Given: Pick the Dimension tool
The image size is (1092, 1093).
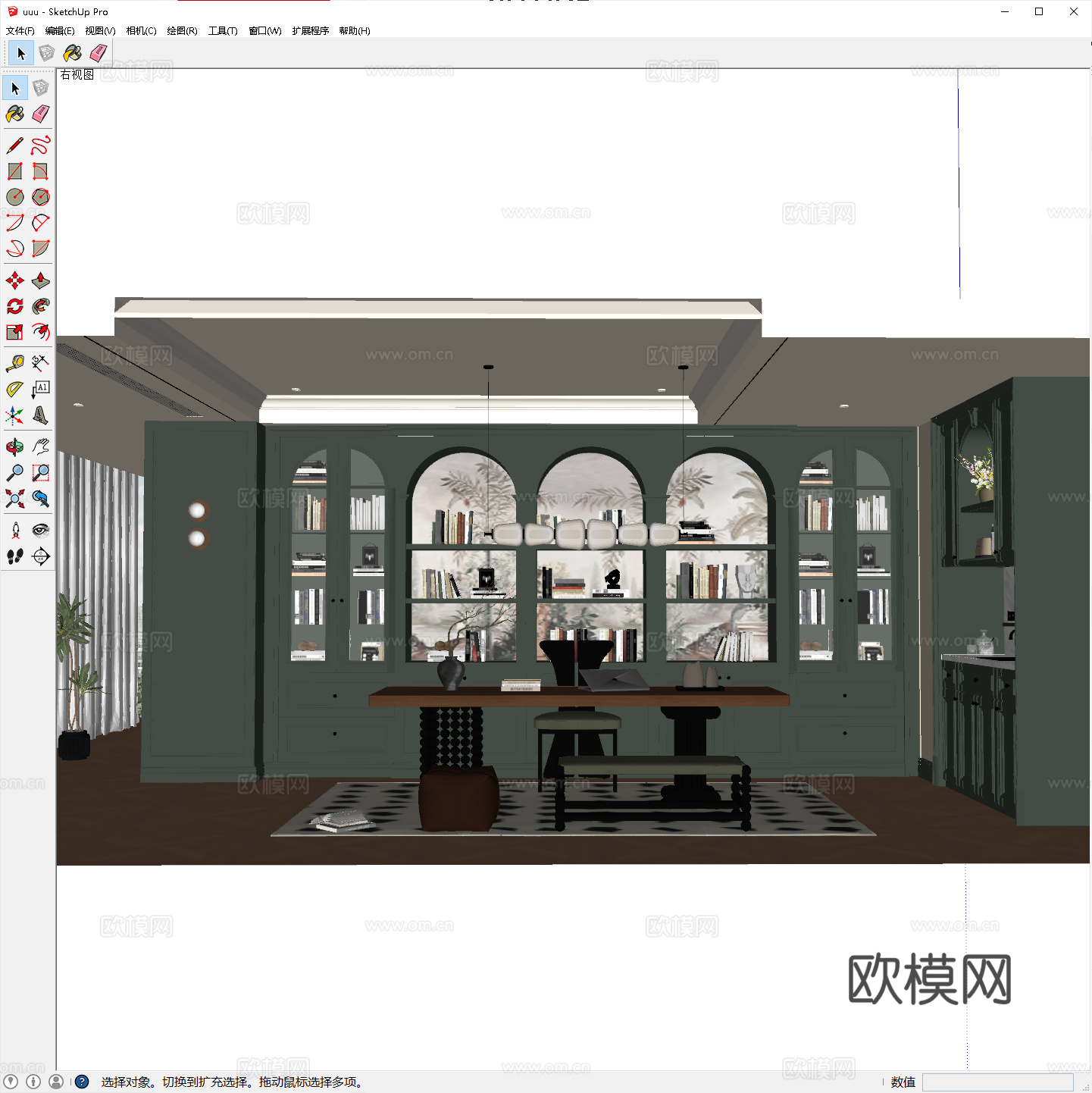Looking at the screenshot, I should coord(41,364).
